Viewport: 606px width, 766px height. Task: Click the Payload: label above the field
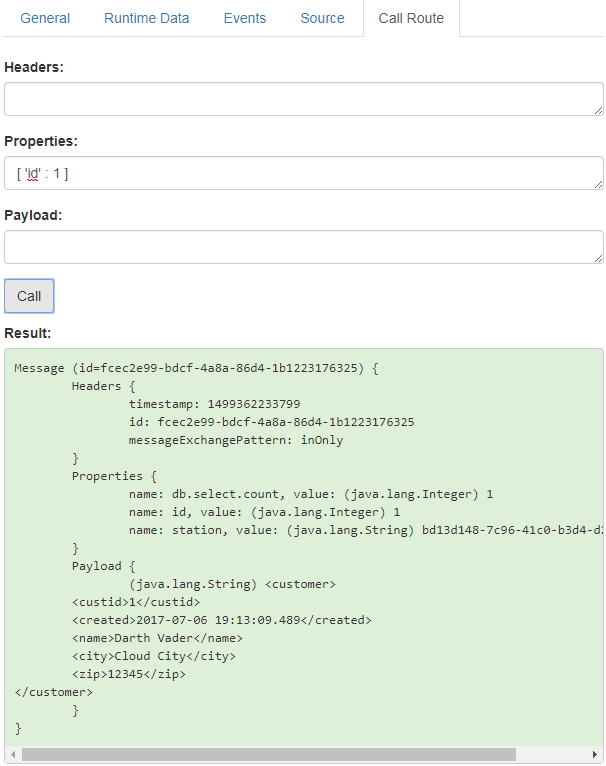coord(35,215)
